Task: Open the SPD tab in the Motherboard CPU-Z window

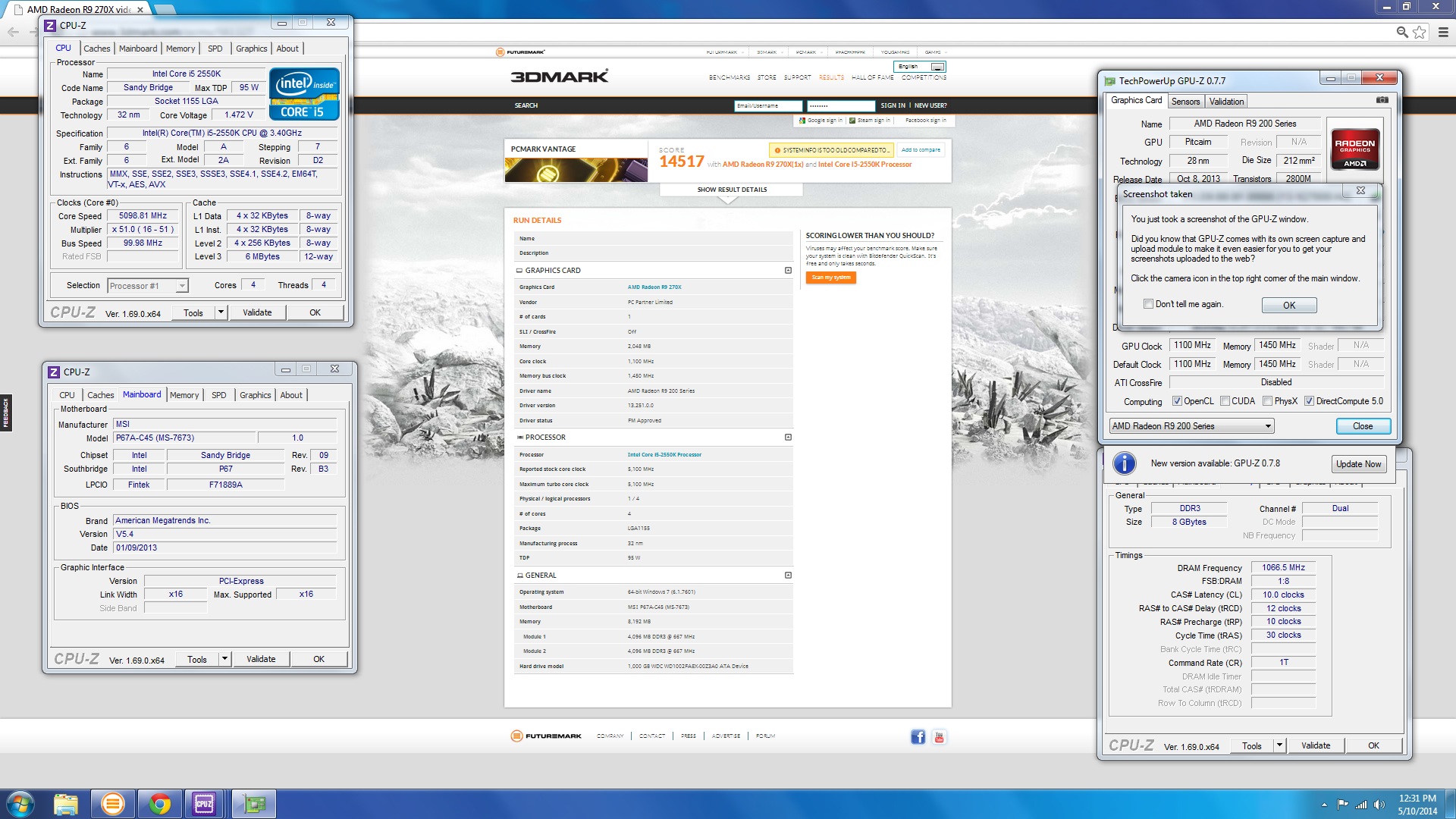Action: [x=219, y=395]
